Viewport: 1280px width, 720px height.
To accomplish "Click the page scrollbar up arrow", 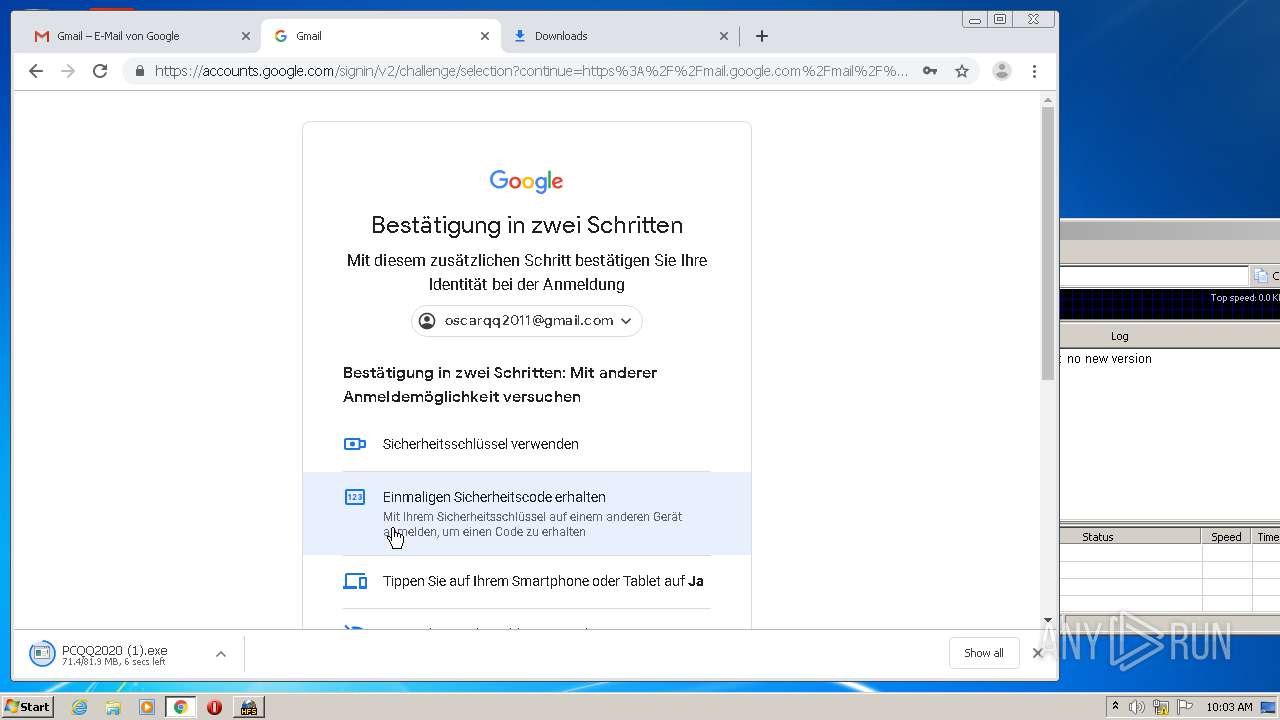I will point(1048,100).
